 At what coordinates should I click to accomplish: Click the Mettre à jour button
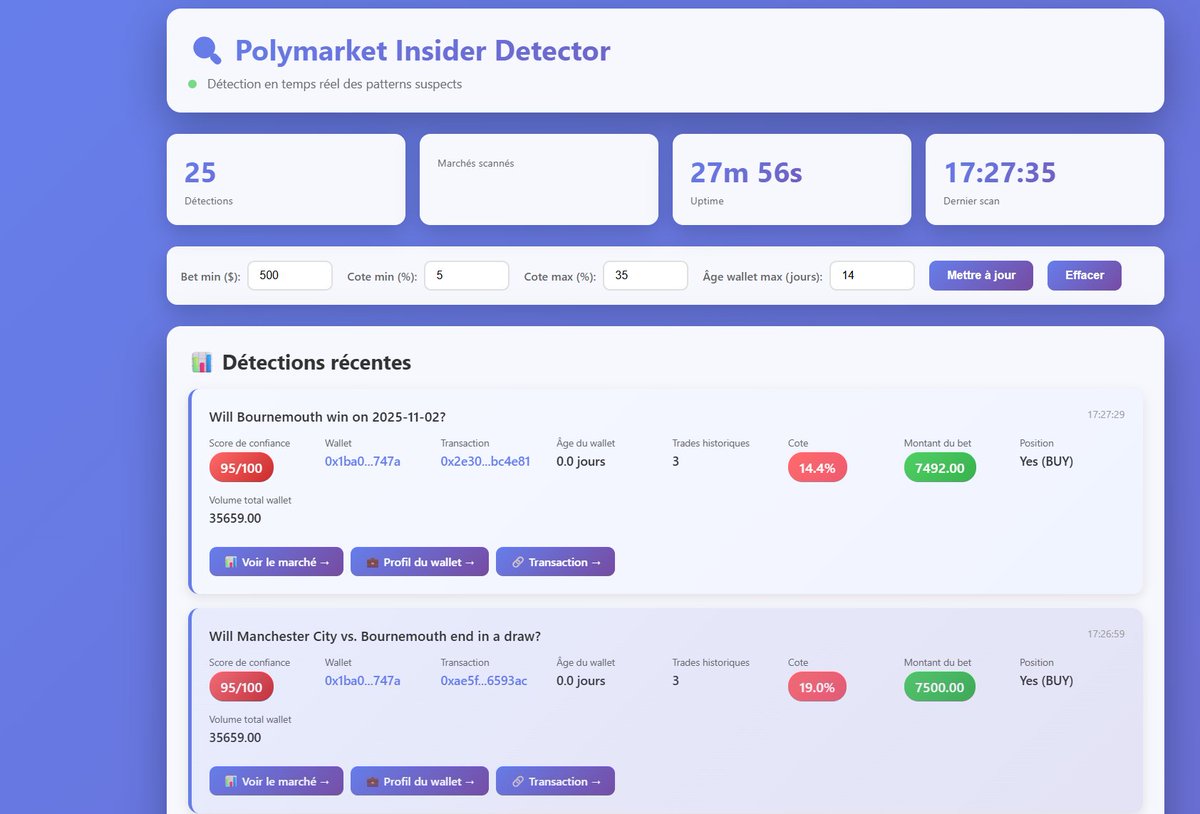click(x=981, y=275)
